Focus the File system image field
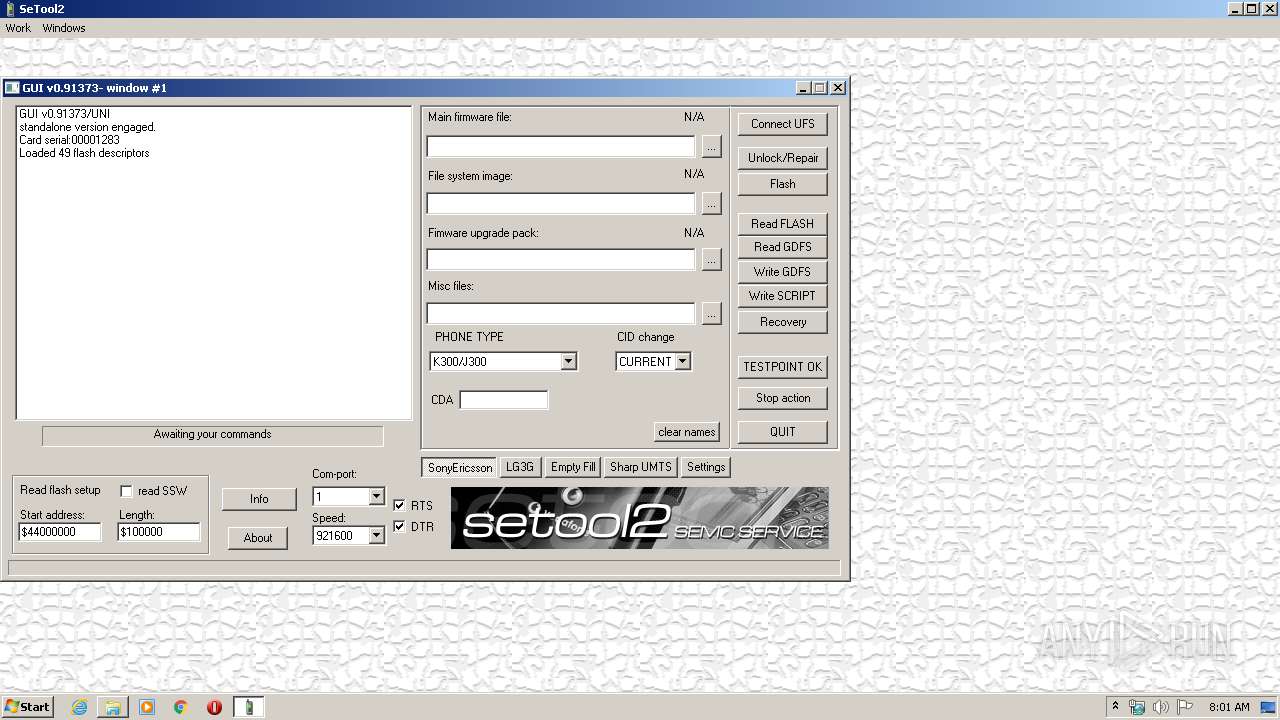This screenshot has width=1280, height=720. 561,204
